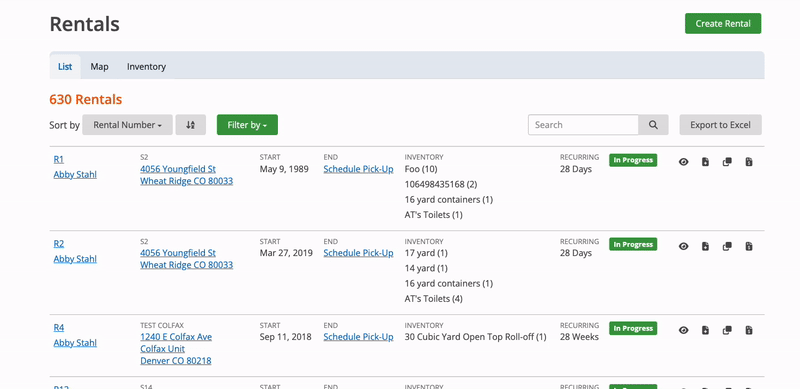The image size is (800, 389).
Task: Click the eye view icon for rental R1
Action: 684,162
